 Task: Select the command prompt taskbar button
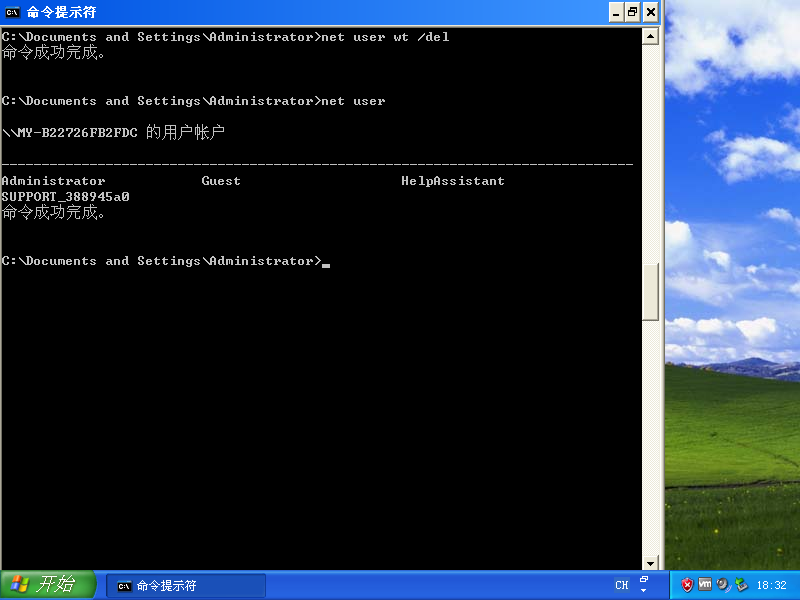pos(186,586)
